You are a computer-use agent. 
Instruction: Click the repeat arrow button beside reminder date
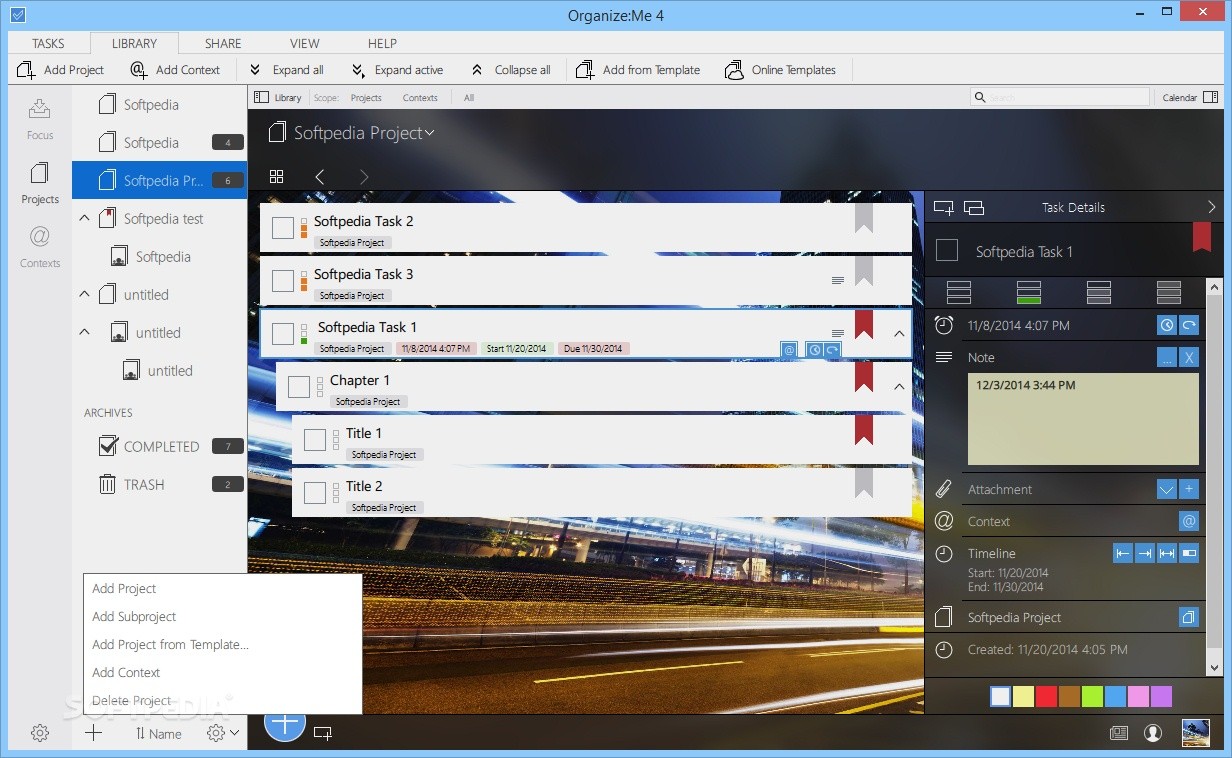pyautogui.click(x=1188, y=325)
